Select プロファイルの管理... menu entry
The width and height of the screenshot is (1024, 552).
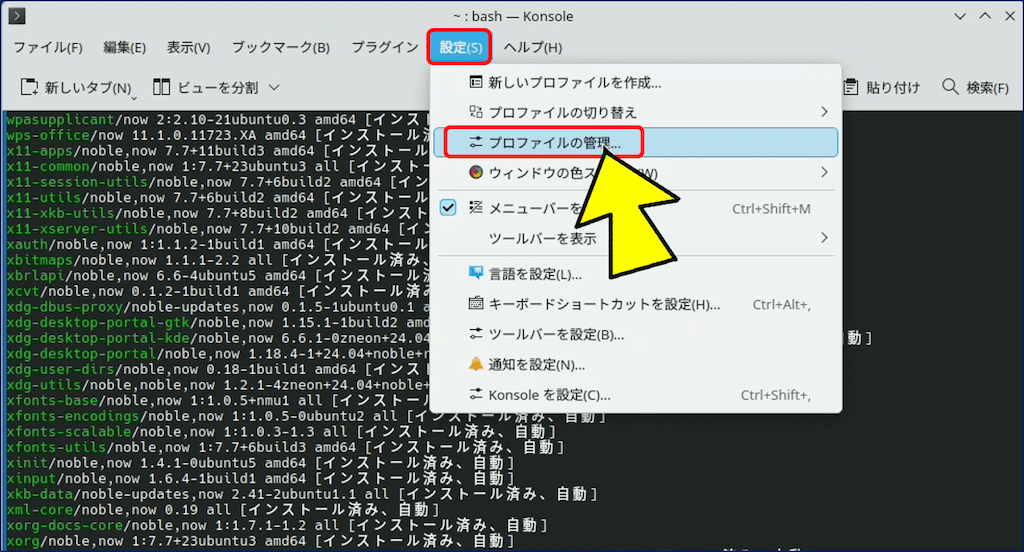tap(555, 143)
